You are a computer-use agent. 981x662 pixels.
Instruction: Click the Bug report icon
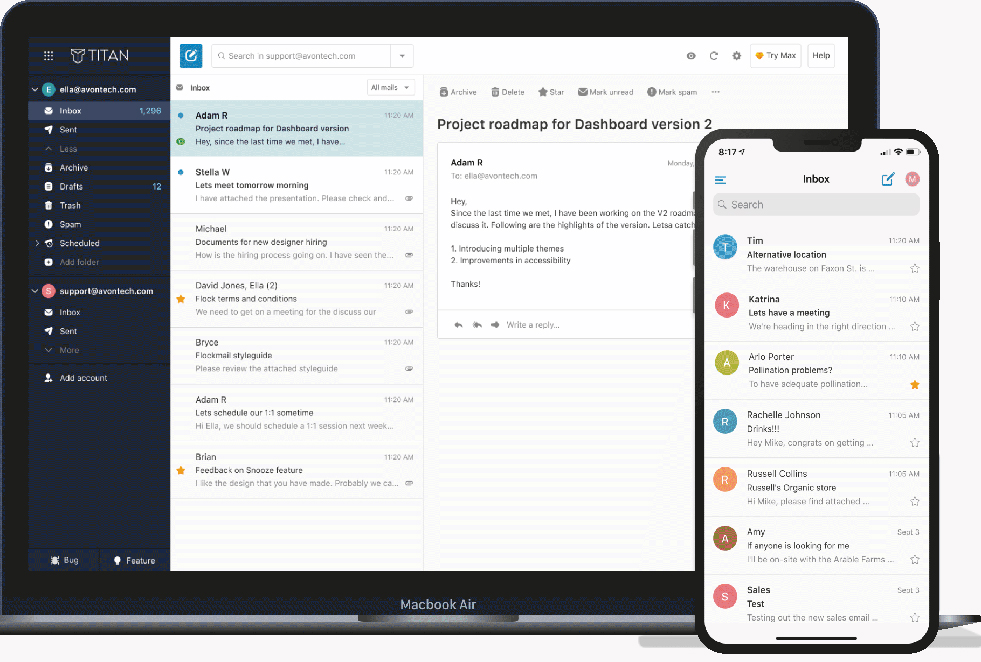55,561
